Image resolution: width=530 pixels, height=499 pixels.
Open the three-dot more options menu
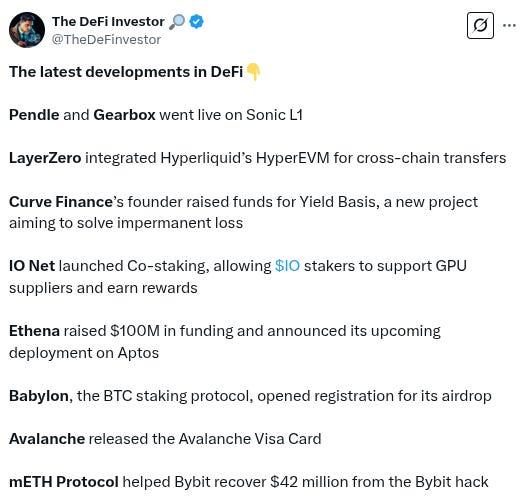click(509, 25)
